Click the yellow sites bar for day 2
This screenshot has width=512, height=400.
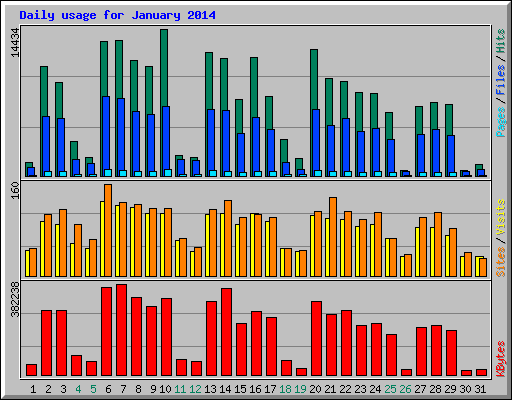42,249
